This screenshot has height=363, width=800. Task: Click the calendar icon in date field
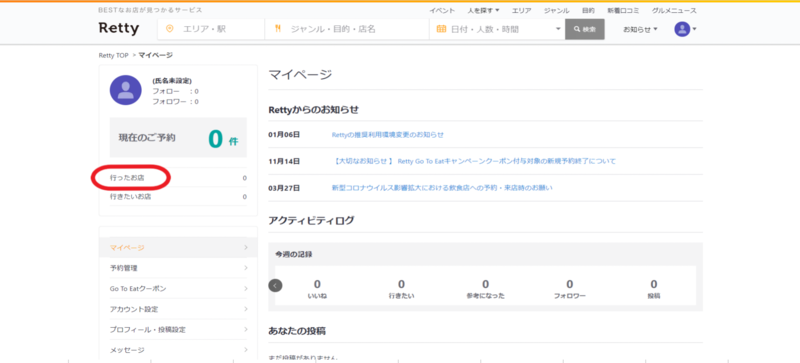pos(442,29)
